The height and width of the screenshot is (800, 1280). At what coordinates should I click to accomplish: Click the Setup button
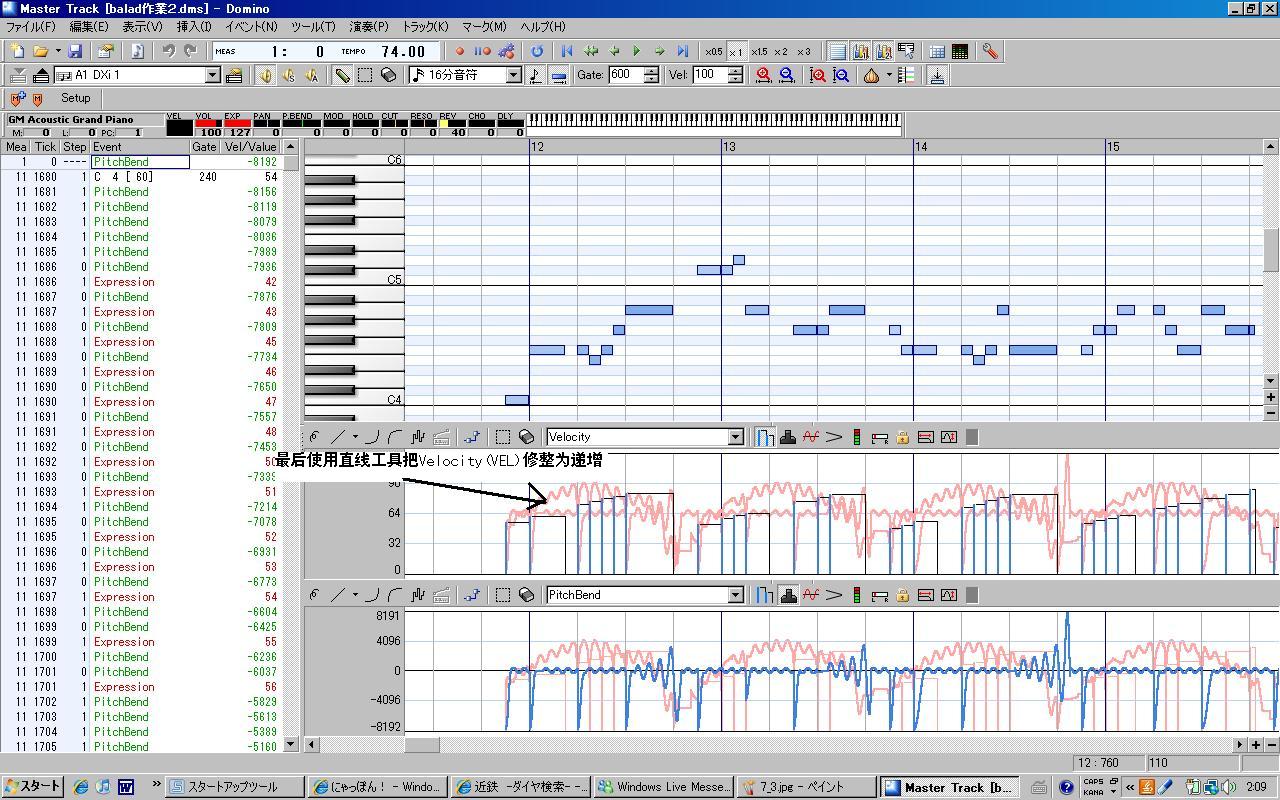[75, 98]
